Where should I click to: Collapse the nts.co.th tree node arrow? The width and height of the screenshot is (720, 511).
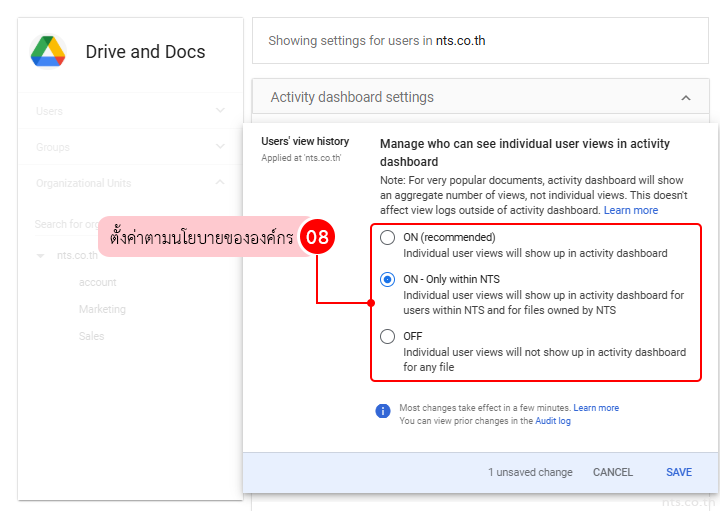coord(41,256)
